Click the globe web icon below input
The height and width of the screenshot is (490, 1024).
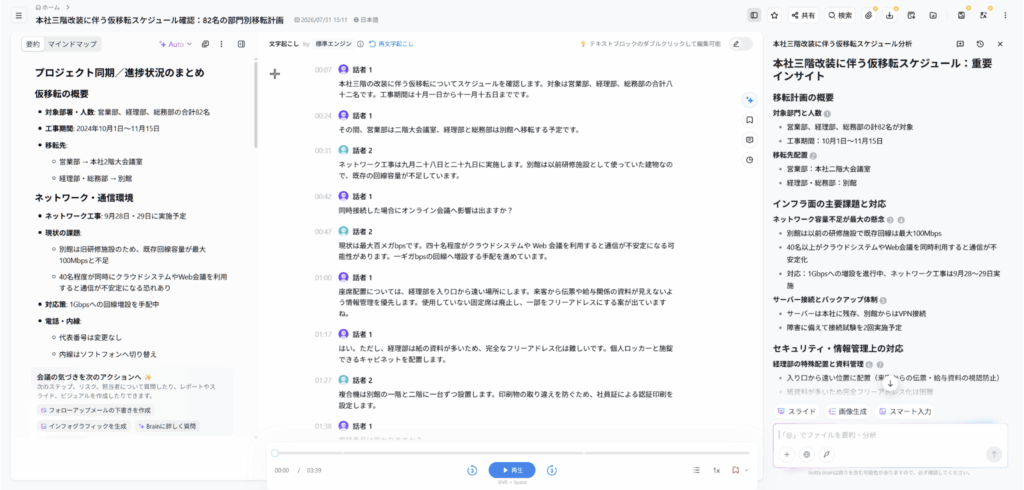(807, 454)
